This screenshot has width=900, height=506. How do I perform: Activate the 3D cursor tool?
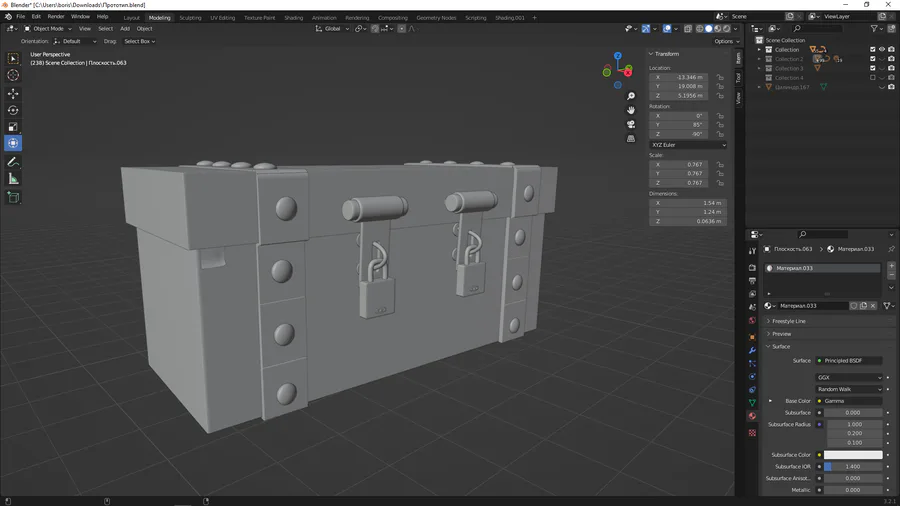pos(13,75)
